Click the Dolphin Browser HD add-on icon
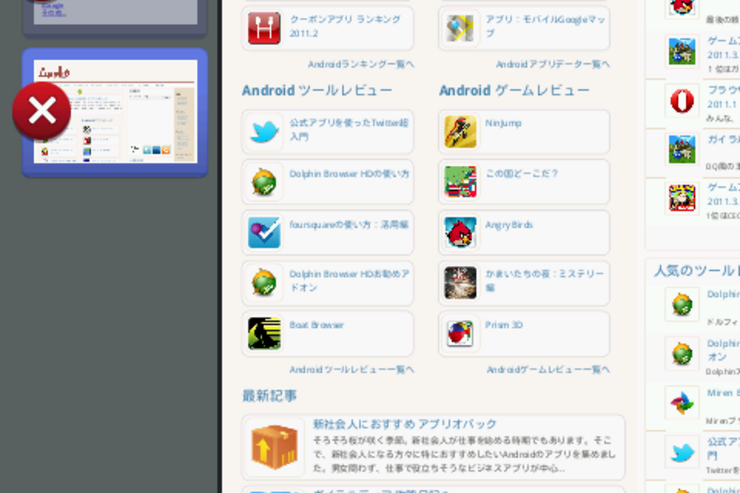Image resolution: width=740 pixels, height=493 pixels. [x=264, y=283]
